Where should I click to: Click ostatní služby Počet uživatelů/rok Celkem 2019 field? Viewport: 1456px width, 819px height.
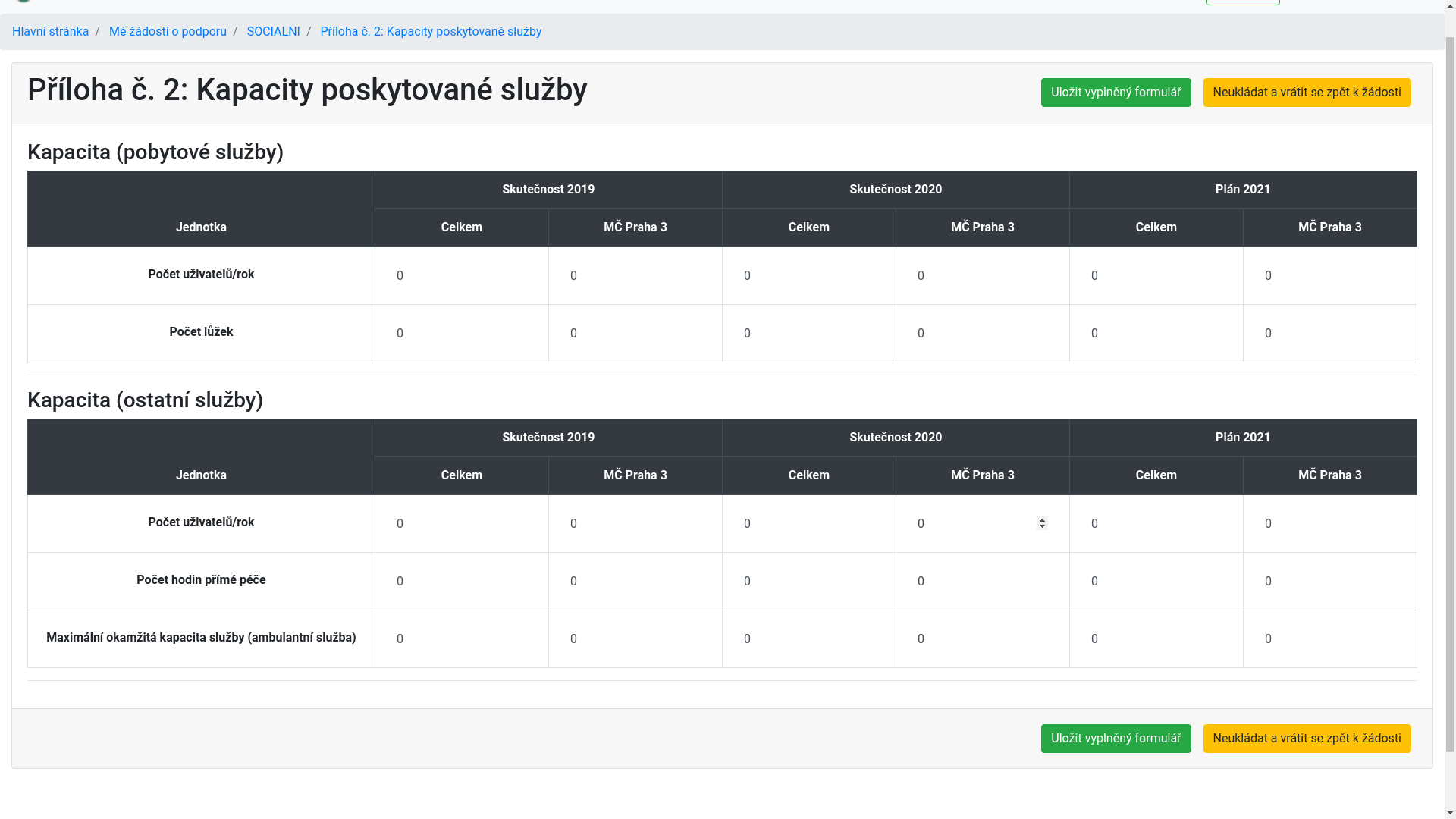pyautogui.click(x=461, y=524)
